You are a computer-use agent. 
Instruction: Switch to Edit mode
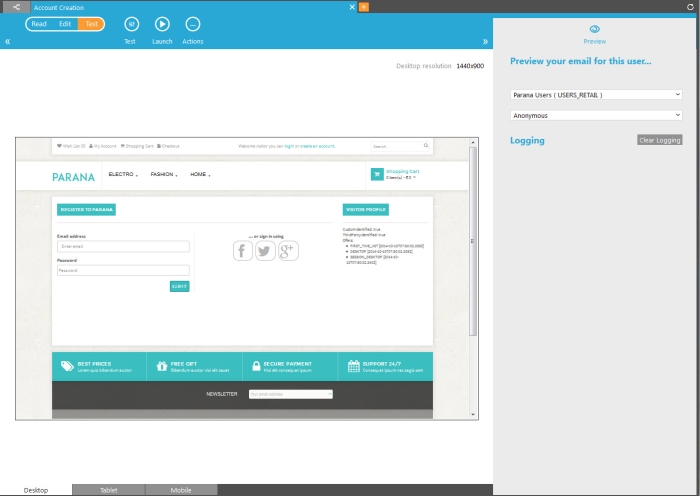(65, 24)
